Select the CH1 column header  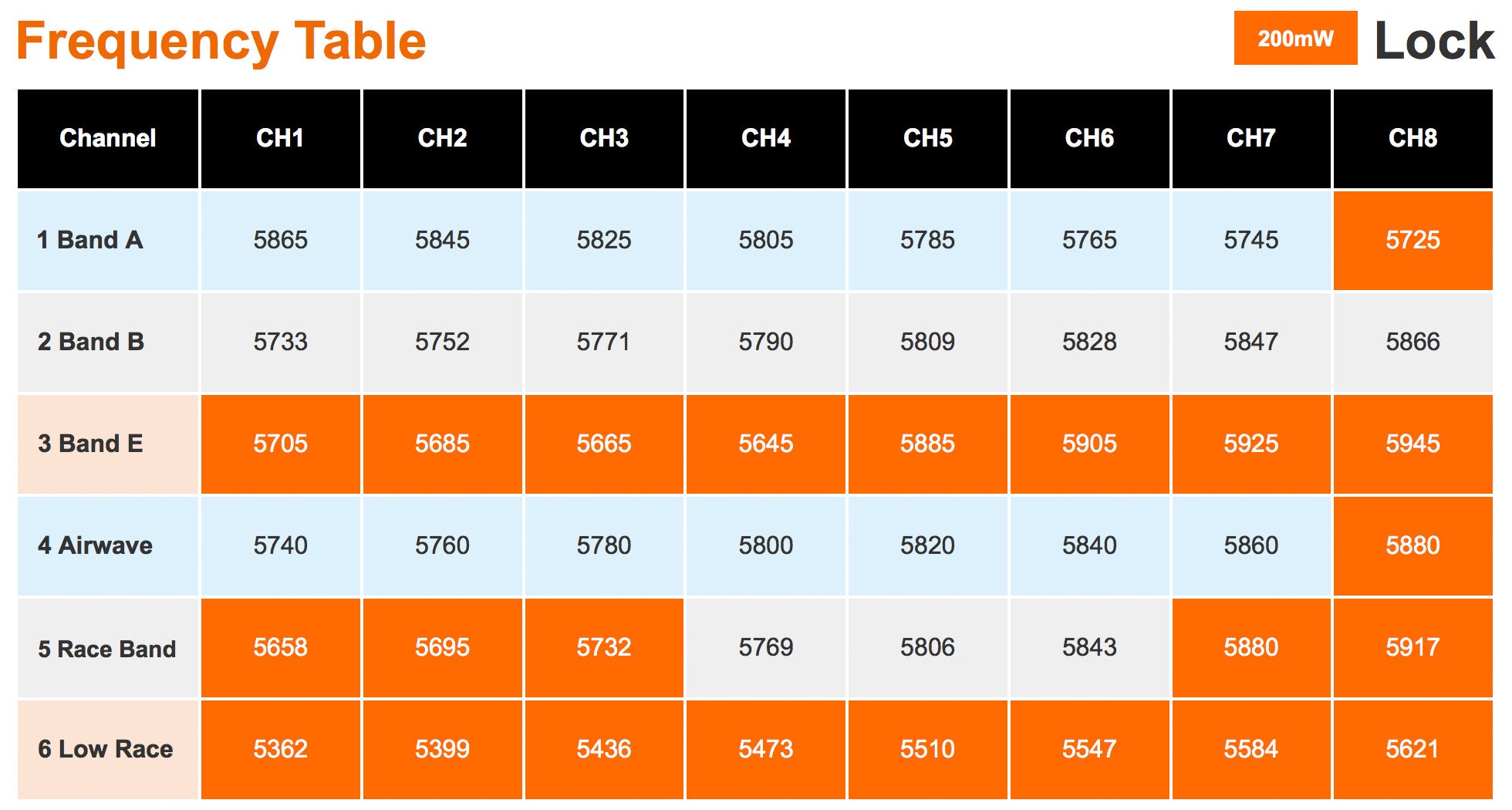280,138
